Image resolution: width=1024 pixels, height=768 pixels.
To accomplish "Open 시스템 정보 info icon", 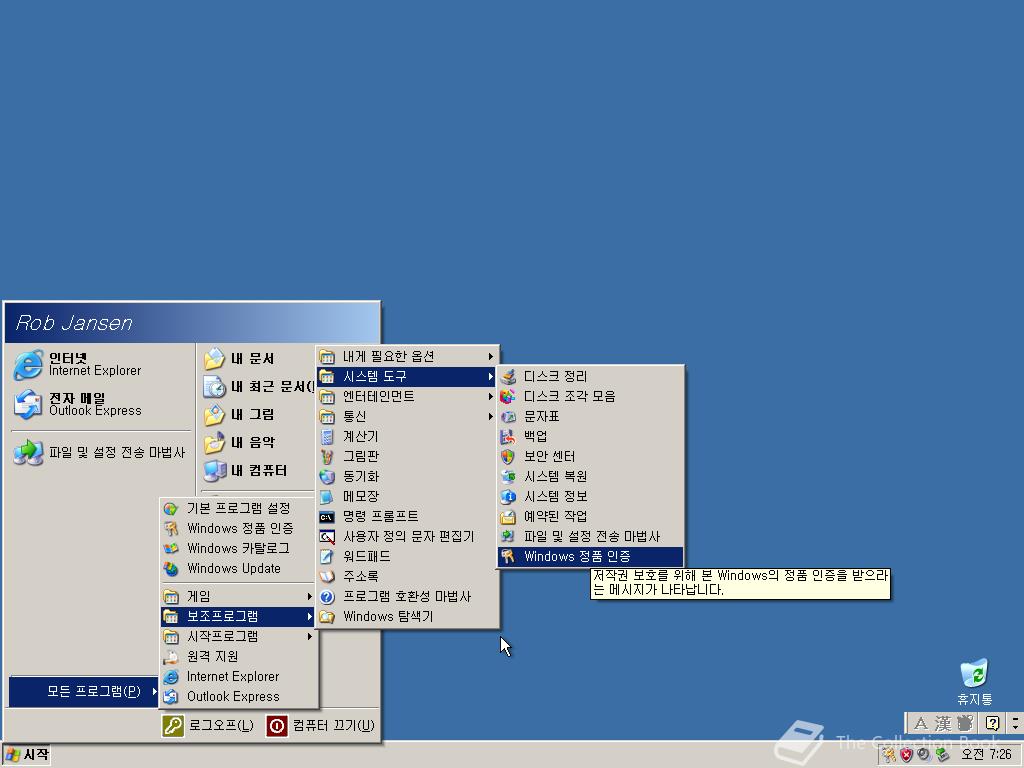I will 508,496.
